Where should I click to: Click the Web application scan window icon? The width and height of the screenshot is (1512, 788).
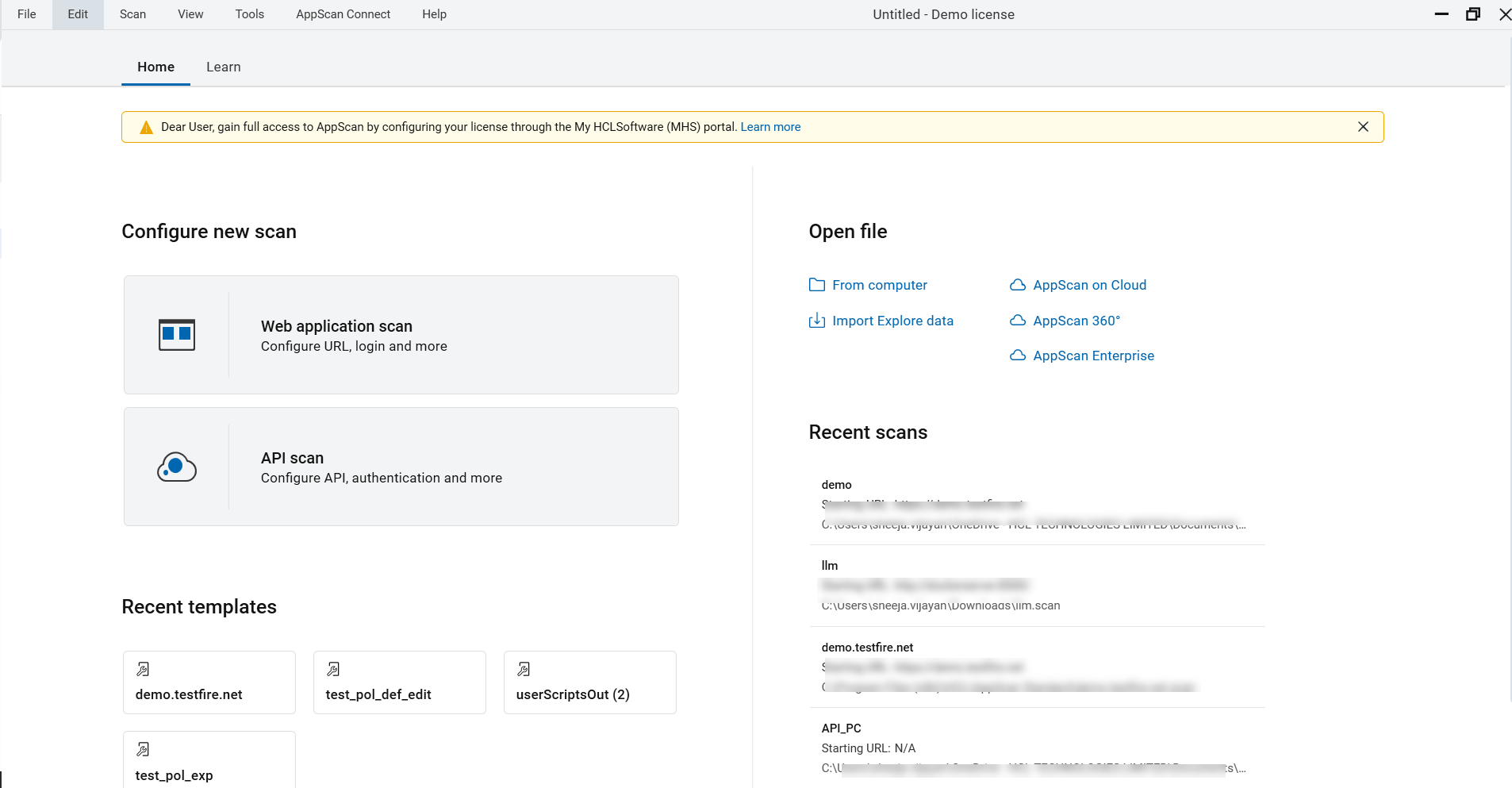click(176, 335)
